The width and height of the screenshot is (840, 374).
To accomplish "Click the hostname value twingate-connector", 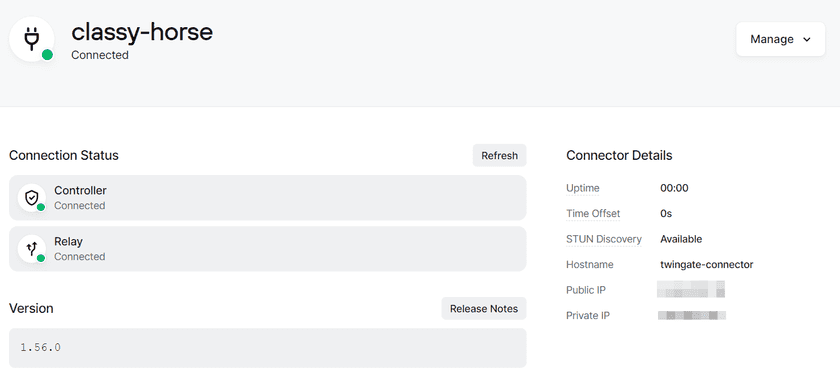I will click(707, 265).
